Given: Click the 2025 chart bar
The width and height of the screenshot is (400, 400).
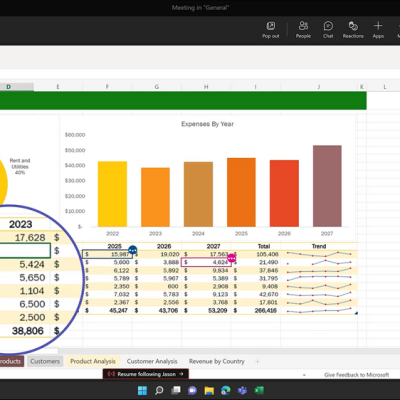Looking at the screenshot, I should (x=241, y=192).
